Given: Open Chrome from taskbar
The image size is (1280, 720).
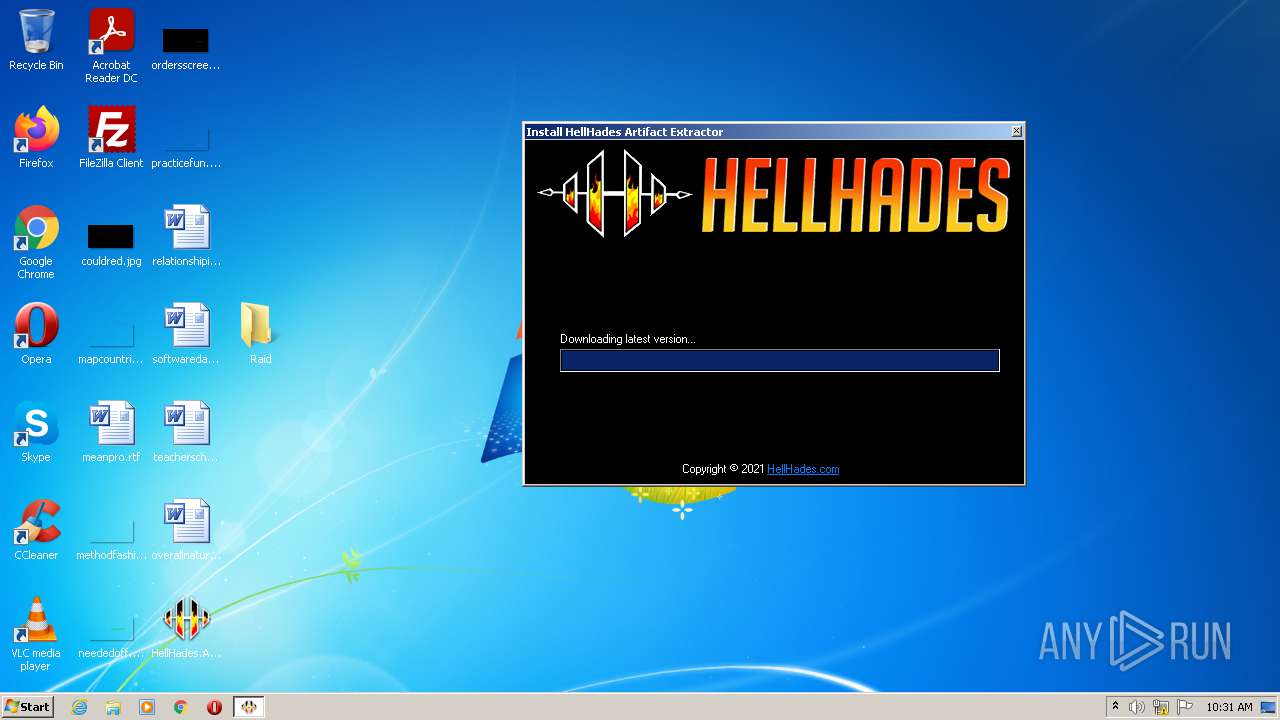Looking at the screenshot, I should 181,707.
